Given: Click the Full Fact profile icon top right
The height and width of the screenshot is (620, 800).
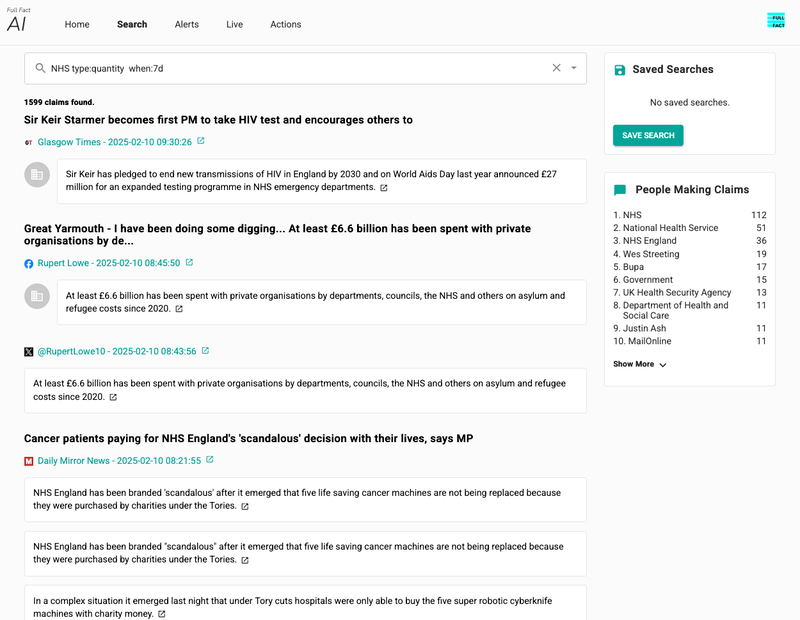Looking at the screenshot, I should (x=776, y=21).
